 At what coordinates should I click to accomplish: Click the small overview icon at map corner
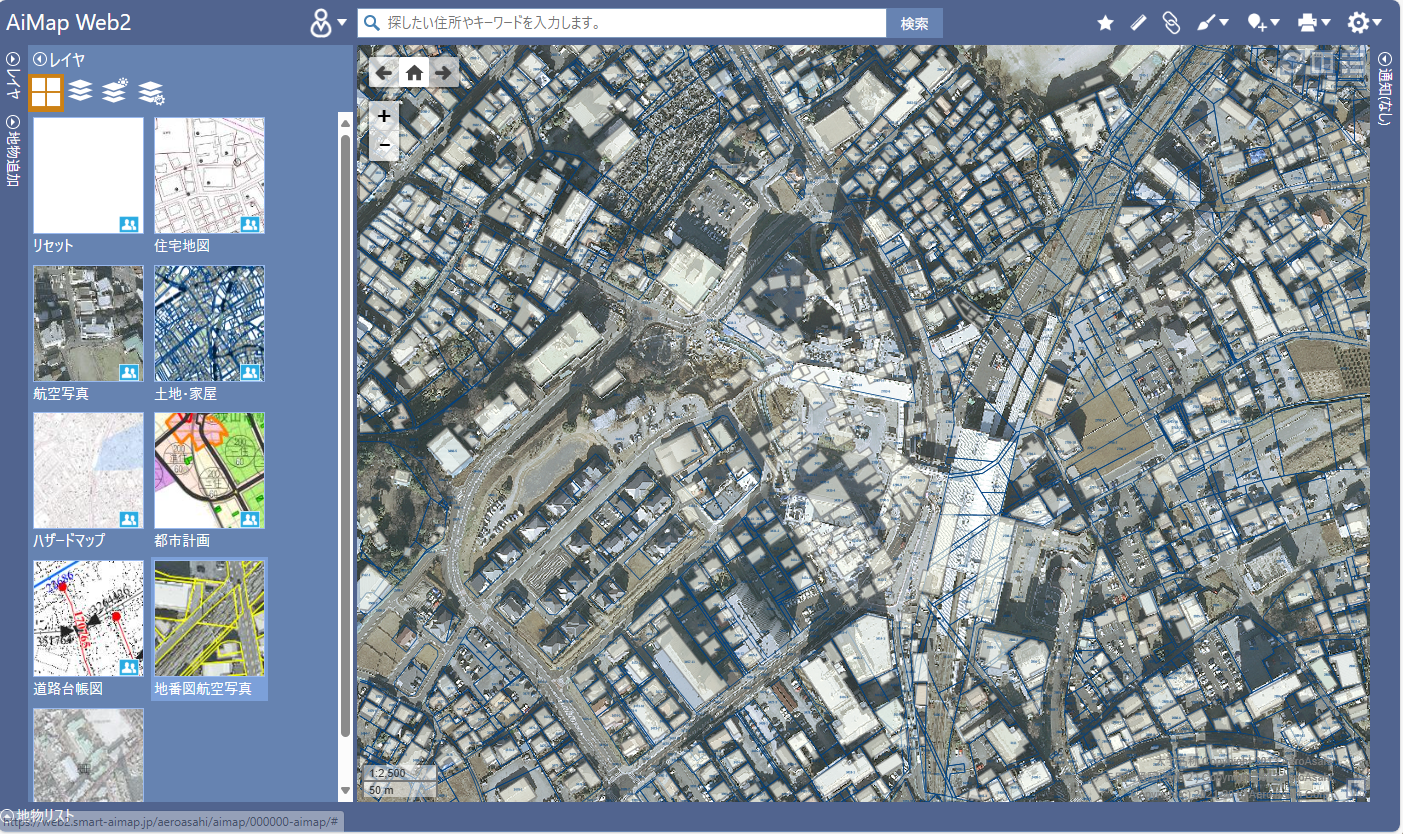(1357, 788)
